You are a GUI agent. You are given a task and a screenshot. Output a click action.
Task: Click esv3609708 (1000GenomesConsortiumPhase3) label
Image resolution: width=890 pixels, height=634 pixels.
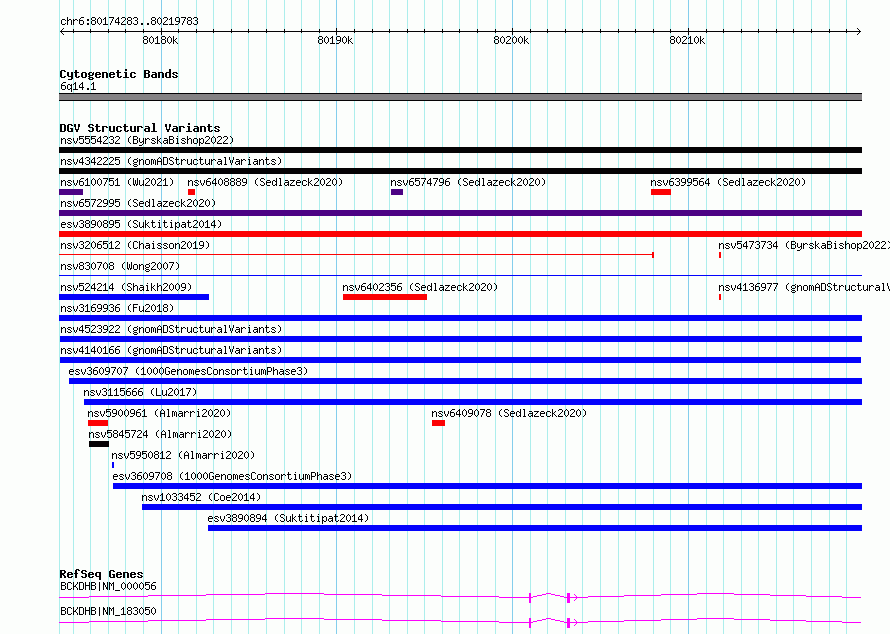(x=232, y=476)
